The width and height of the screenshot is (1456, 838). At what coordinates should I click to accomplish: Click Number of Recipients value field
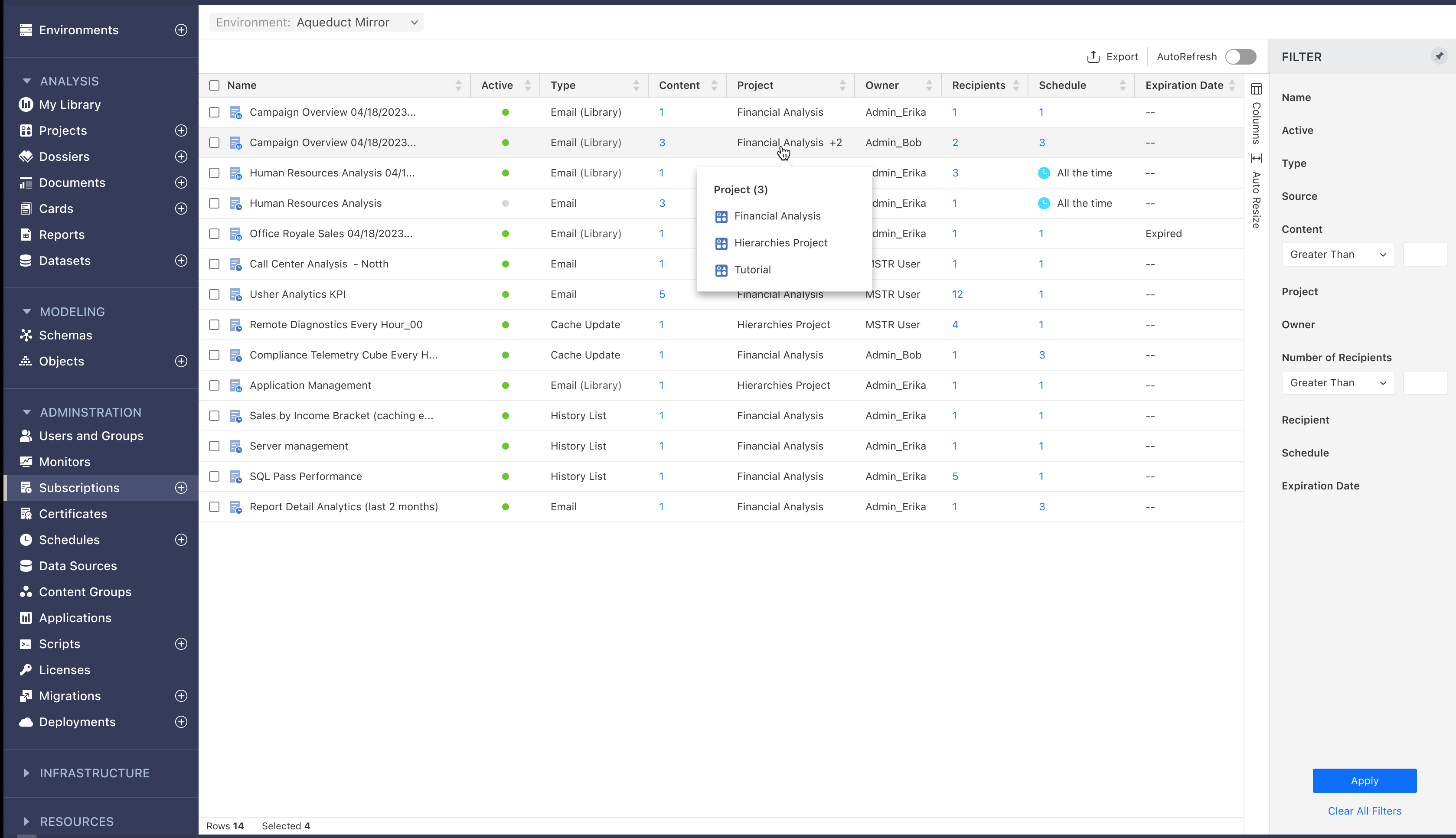[x=1425, y=383]
